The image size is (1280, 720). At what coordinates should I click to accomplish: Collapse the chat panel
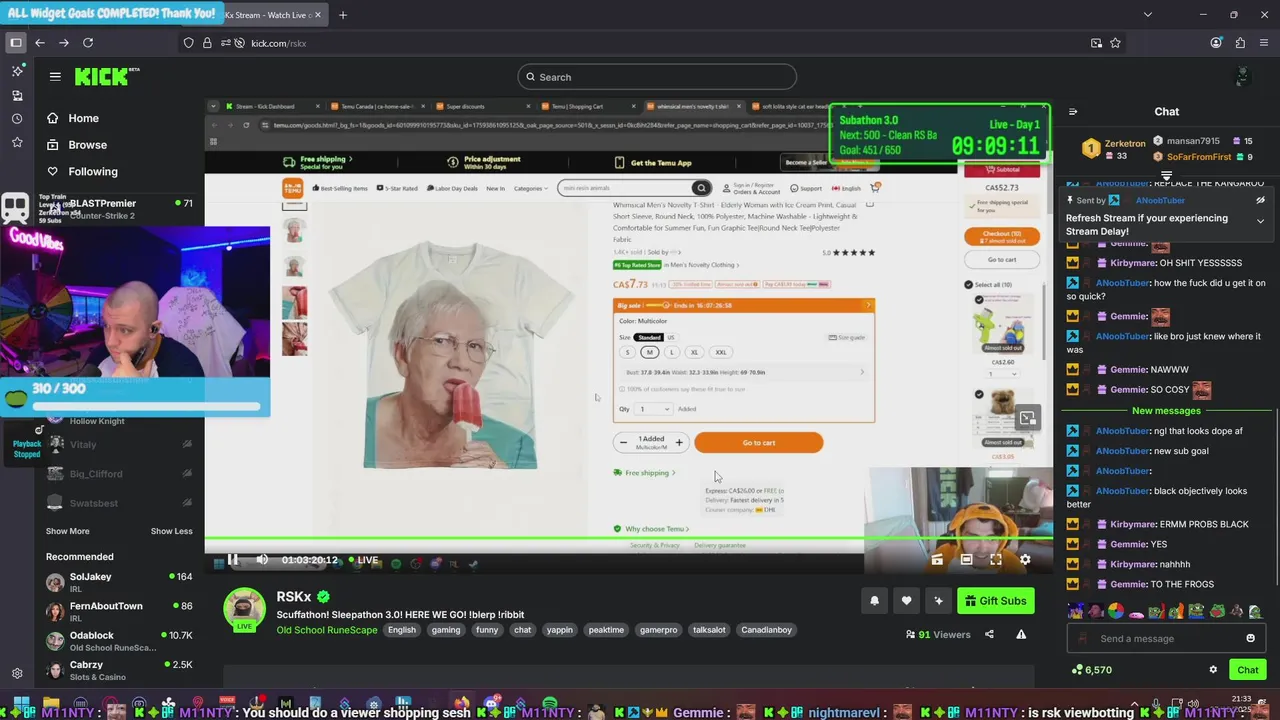[x=1072, y=112]
